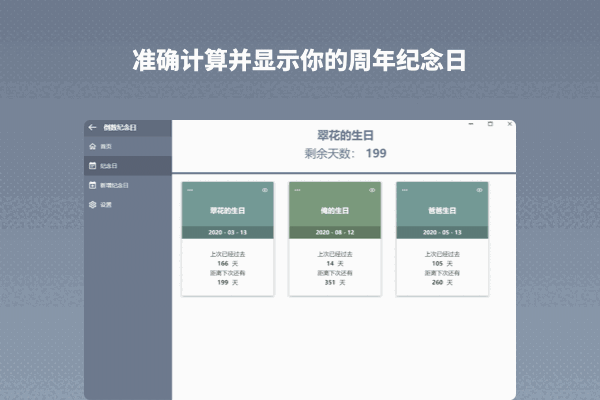Click the back arrow in the sidebar
The height and width of the screenshot is (400, 600).
(92, 128)
